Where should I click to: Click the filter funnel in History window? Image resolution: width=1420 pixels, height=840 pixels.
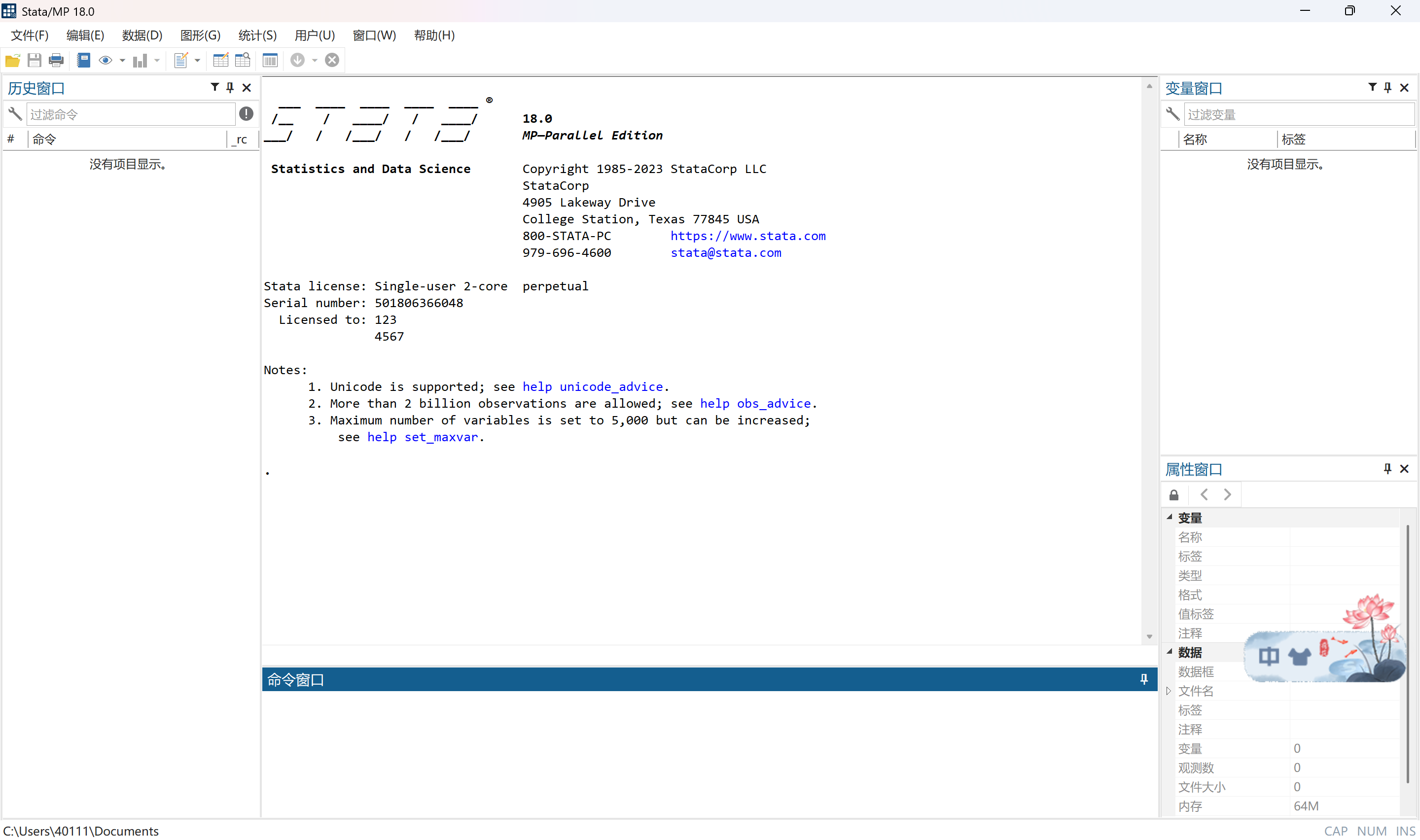click(214, 87)
